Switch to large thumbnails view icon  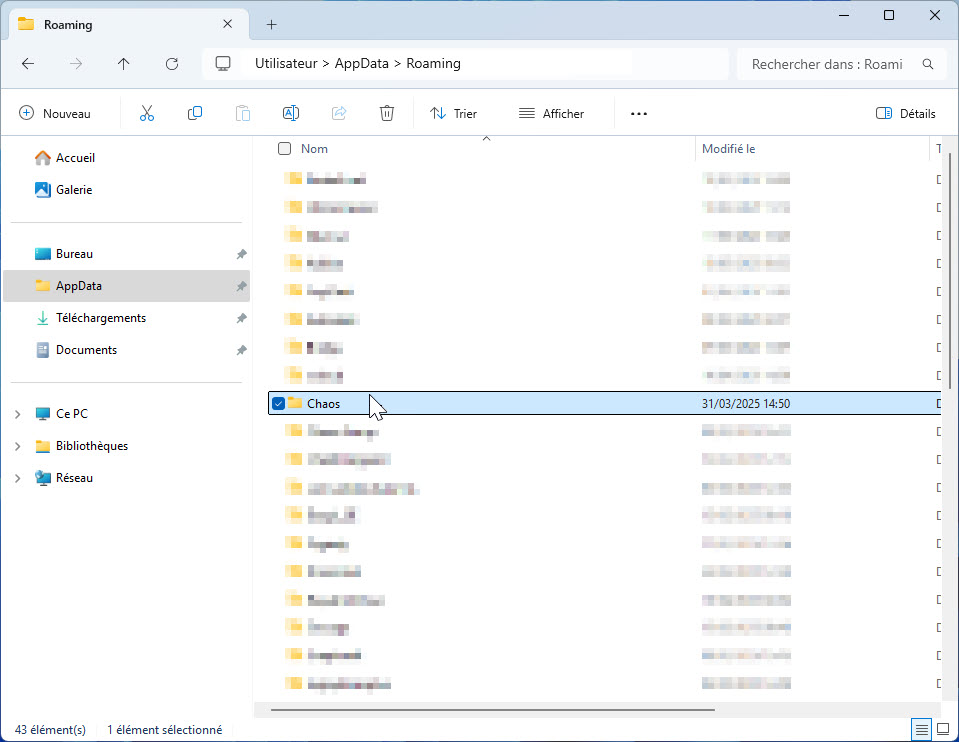point(943,729)
